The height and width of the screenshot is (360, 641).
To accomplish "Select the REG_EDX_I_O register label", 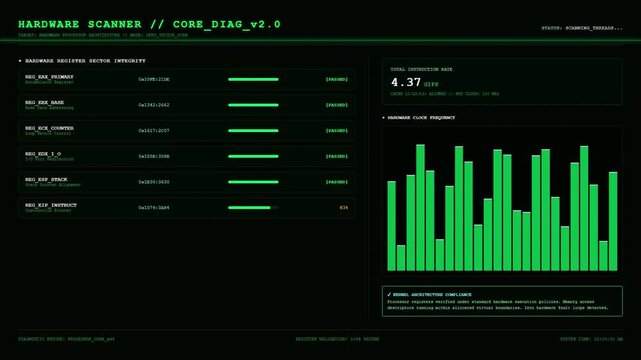I will click(x=43, y=154).
